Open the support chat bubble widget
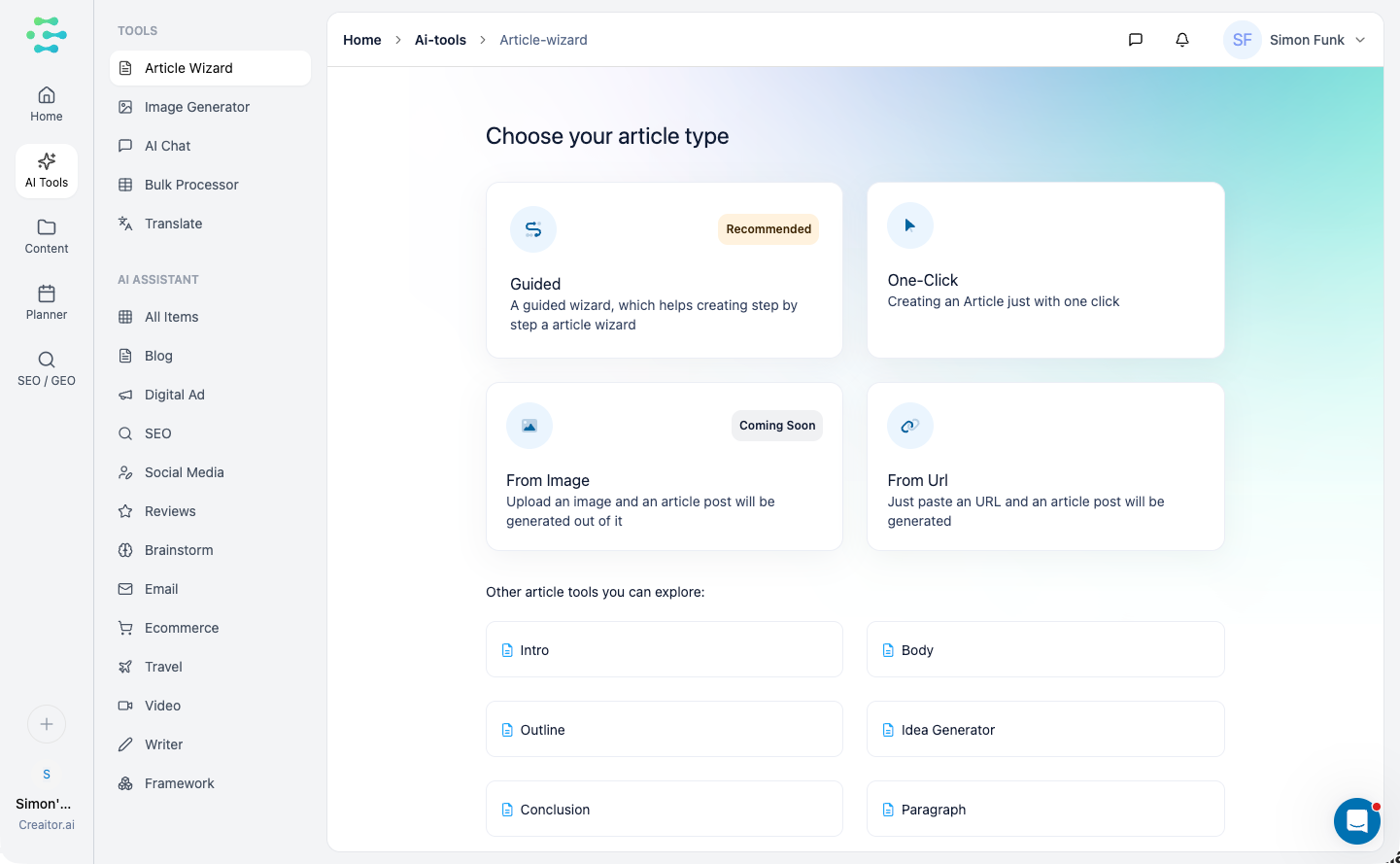The width and height of the screenshot is (1400, 864). (1356, 821)
